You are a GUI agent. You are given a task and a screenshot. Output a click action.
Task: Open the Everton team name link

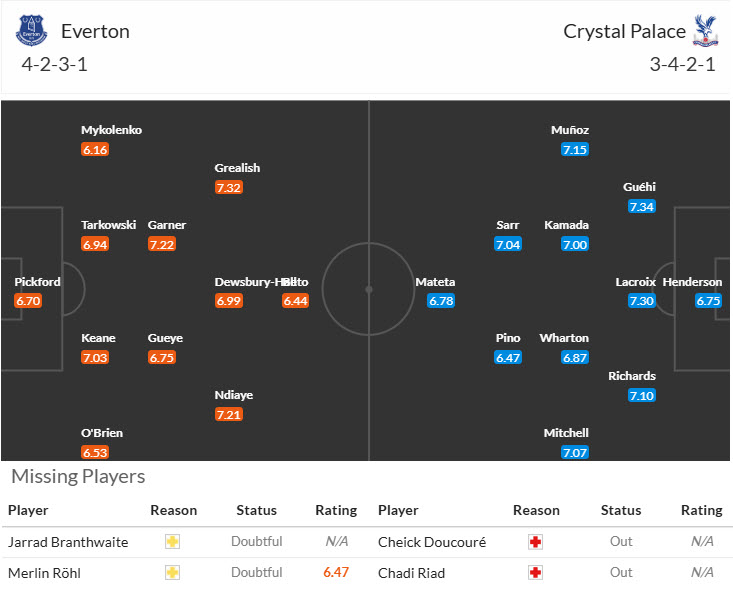pos(95,31)
